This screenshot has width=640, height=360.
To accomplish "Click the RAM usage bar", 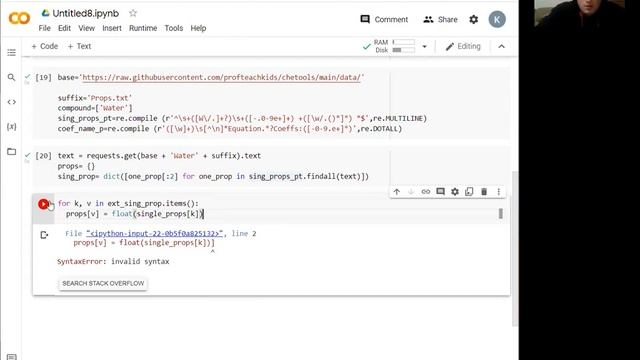I will pos(403,42).
